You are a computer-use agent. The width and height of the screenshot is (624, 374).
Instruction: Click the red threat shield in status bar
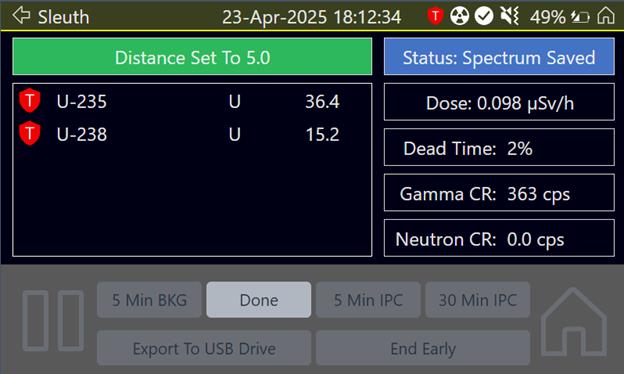point(435,16)
